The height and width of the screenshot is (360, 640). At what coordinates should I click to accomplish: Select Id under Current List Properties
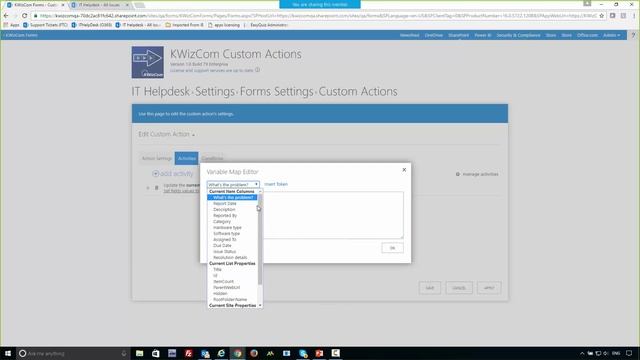click(x=215, y=276)
